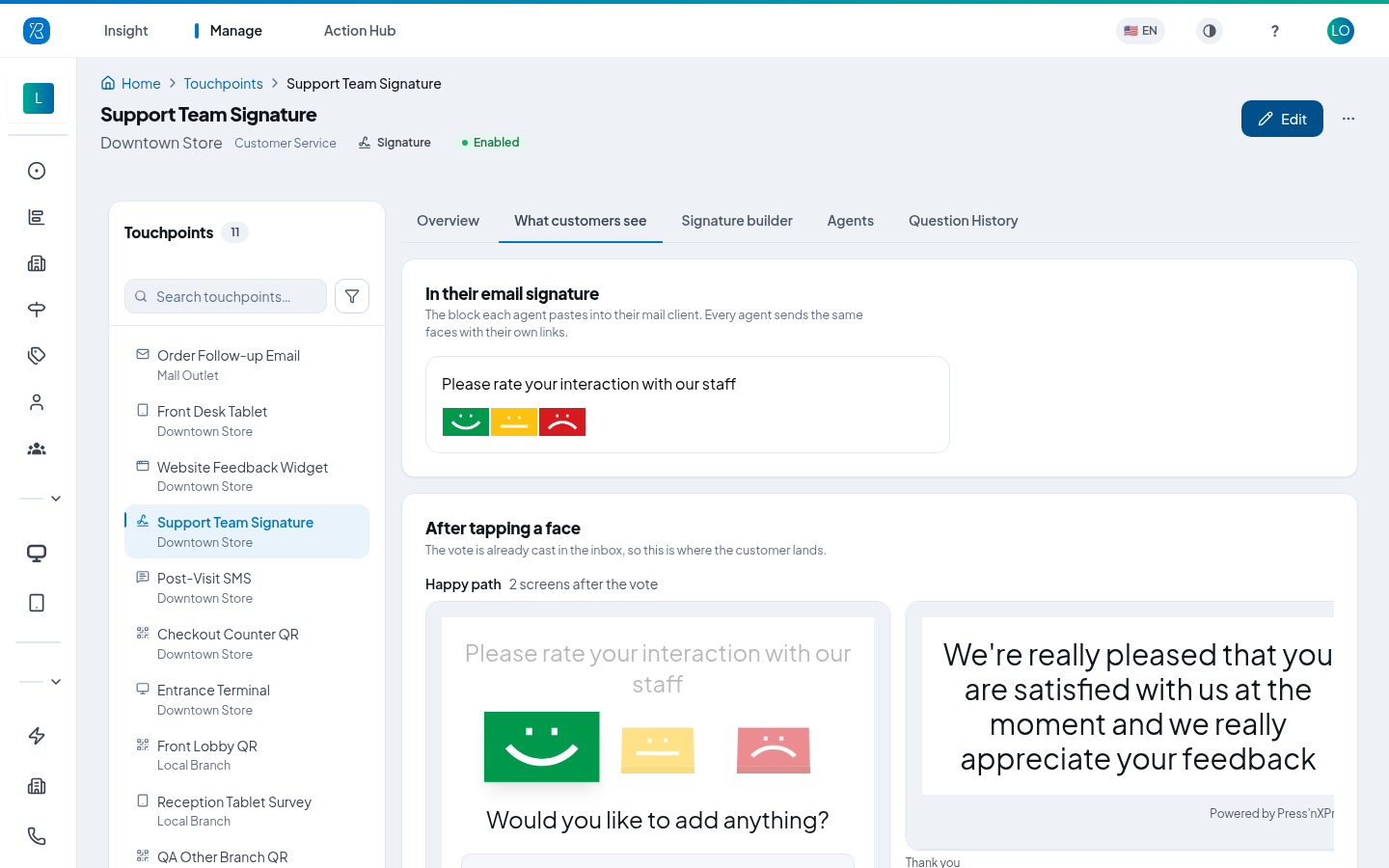This screenshot has height=868, width=1389.
Task: Open the people group icon in the sidebar
Action: tap(37, 448)
